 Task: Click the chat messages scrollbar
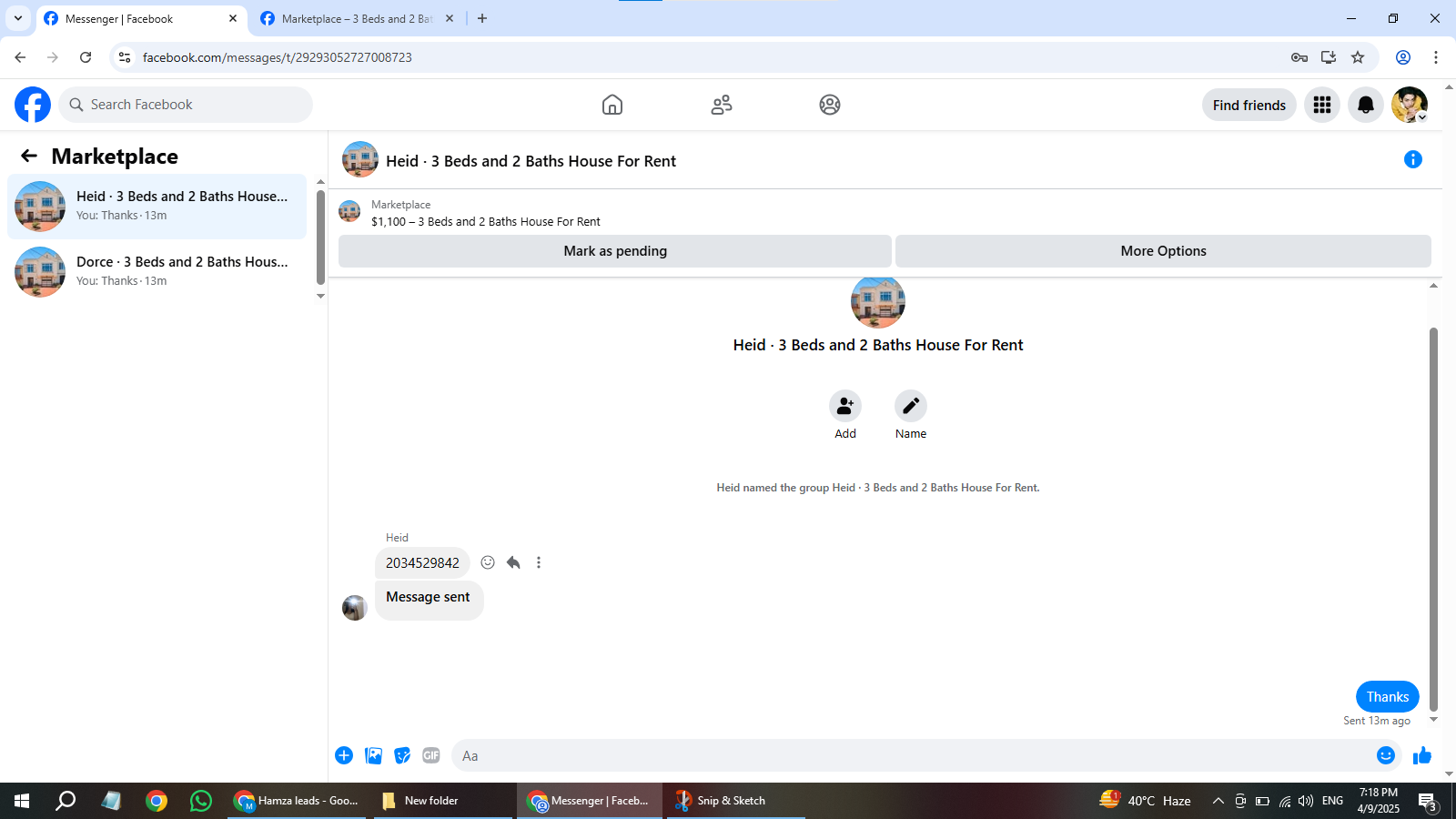1433,519
